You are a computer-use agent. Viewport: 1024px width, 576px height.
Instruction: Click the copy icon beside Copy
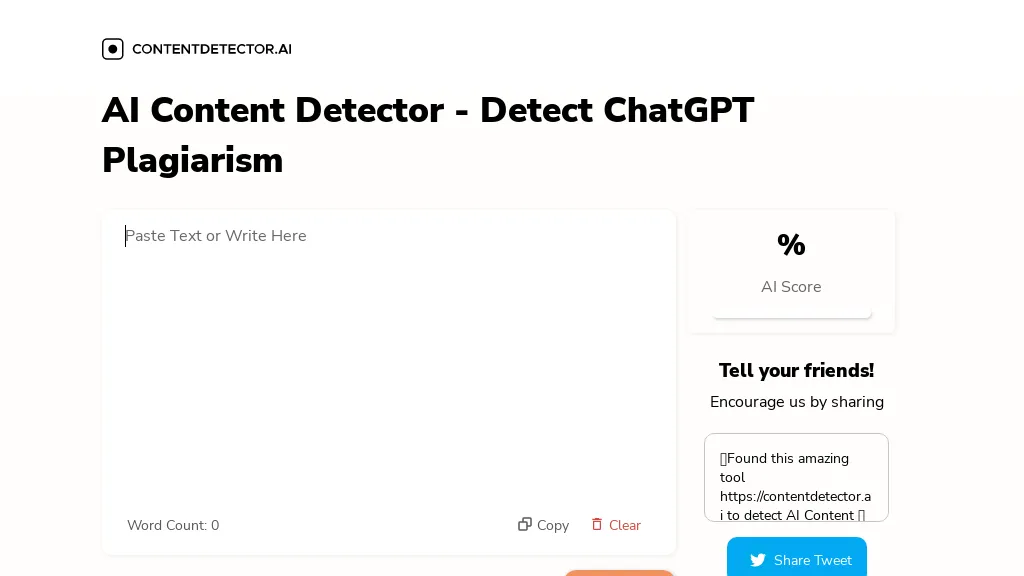coord(525,524)
